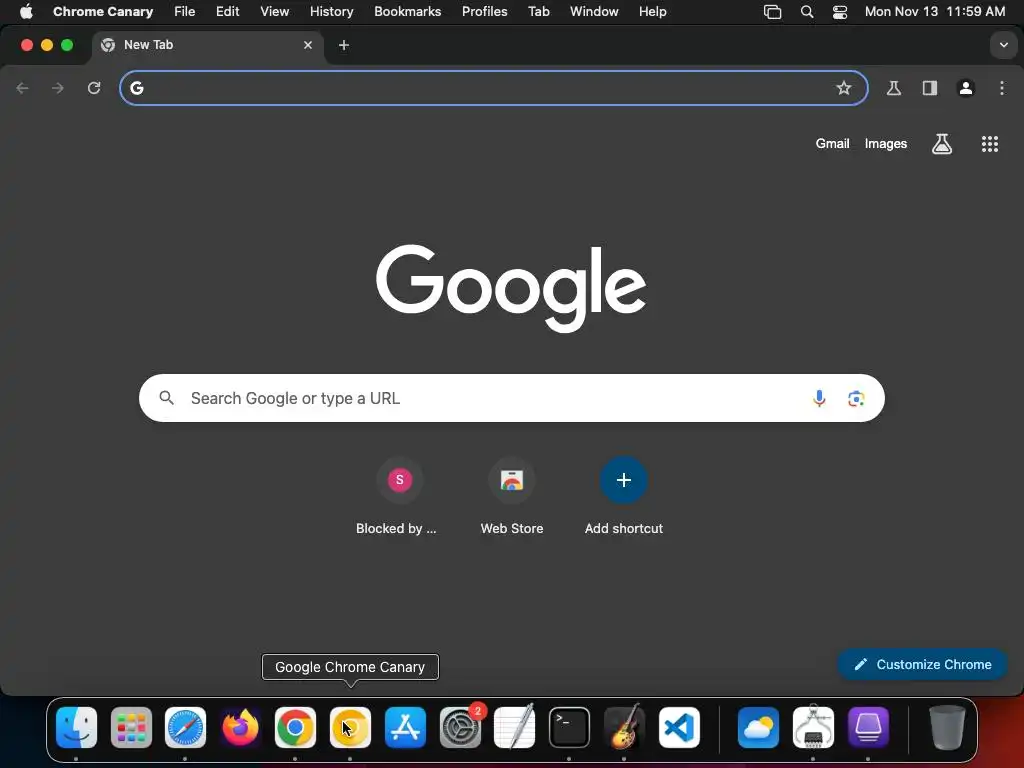Open the cloud weather app in dock

(758, 727)
